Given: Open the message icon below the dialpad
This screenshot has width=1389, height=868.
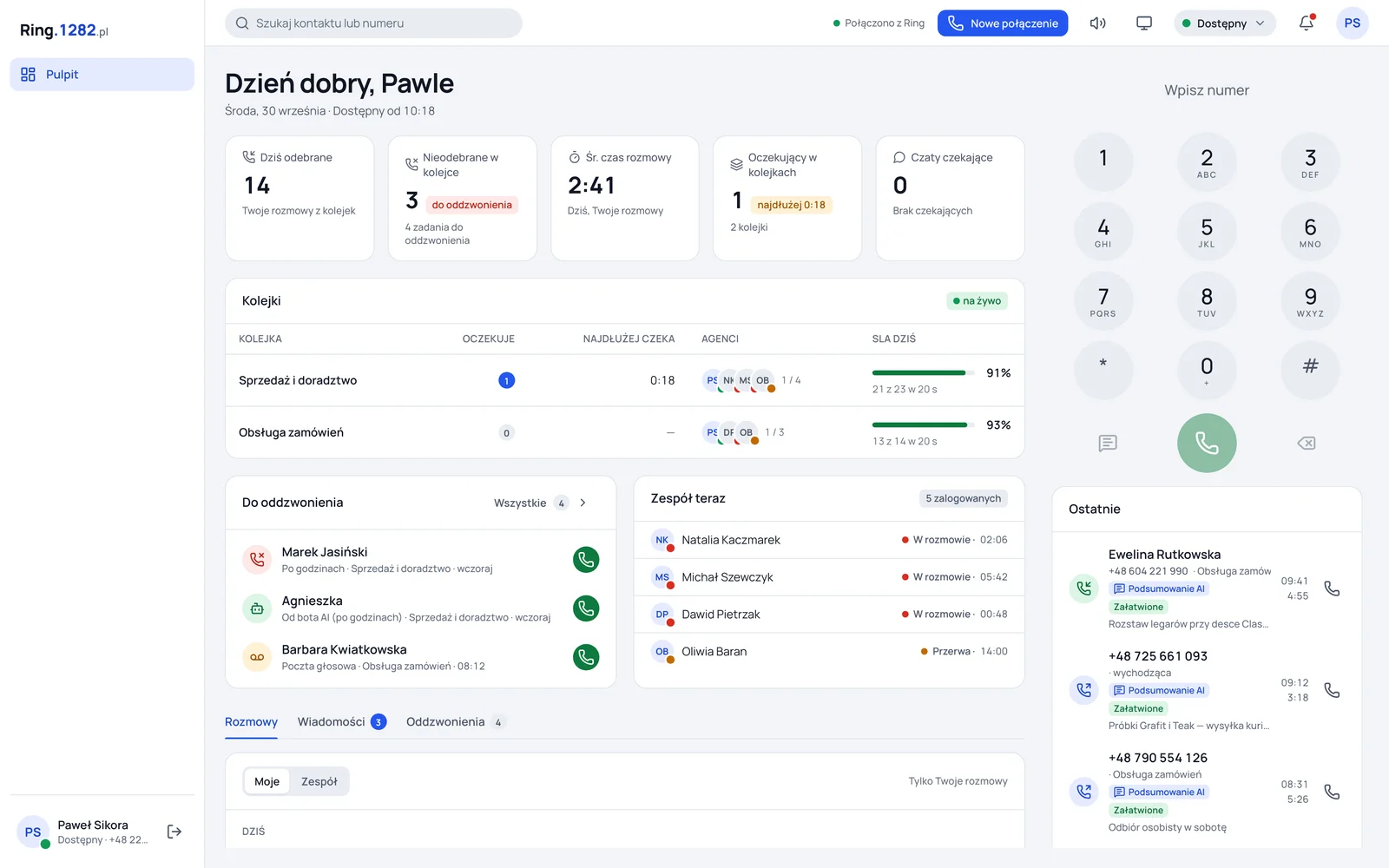Looking at the screenshot, I should click(x=1108, y=444).
